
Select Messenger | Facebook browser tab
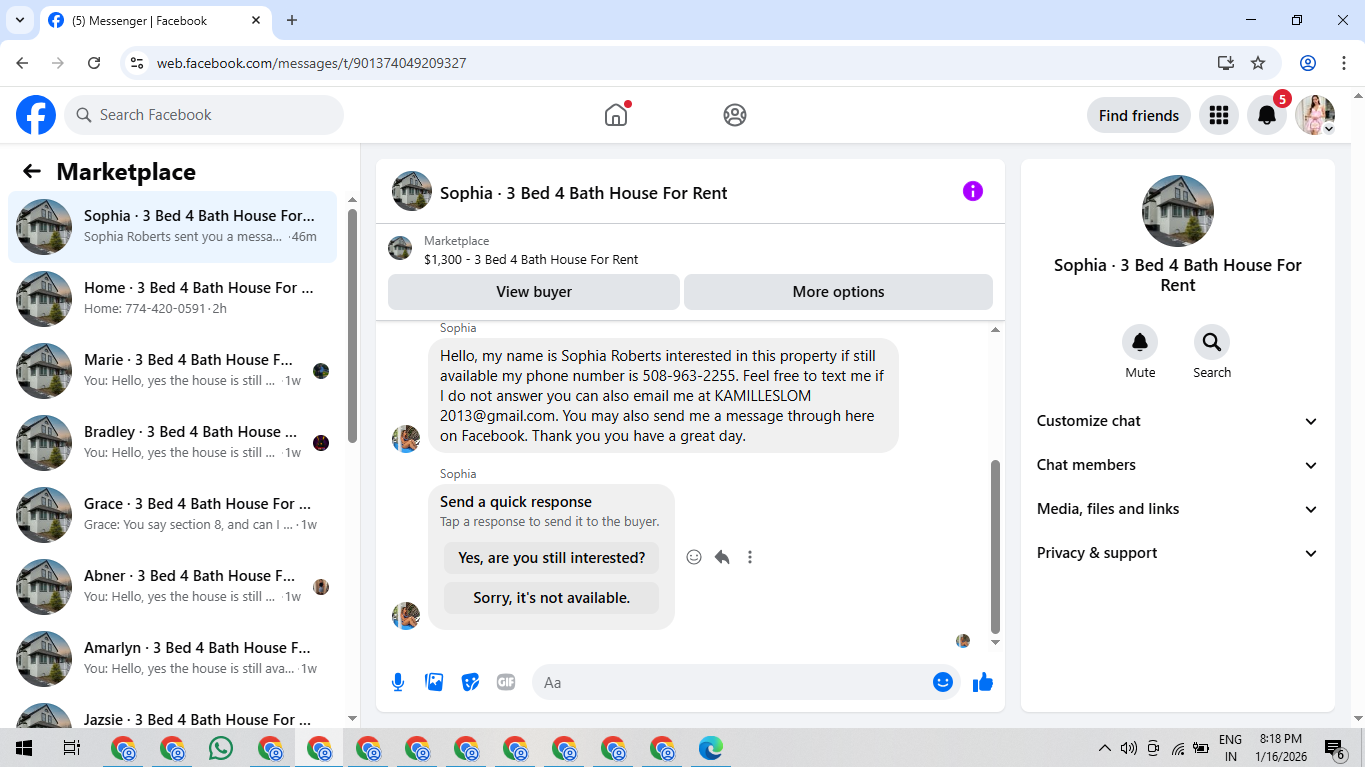(155, 20)
